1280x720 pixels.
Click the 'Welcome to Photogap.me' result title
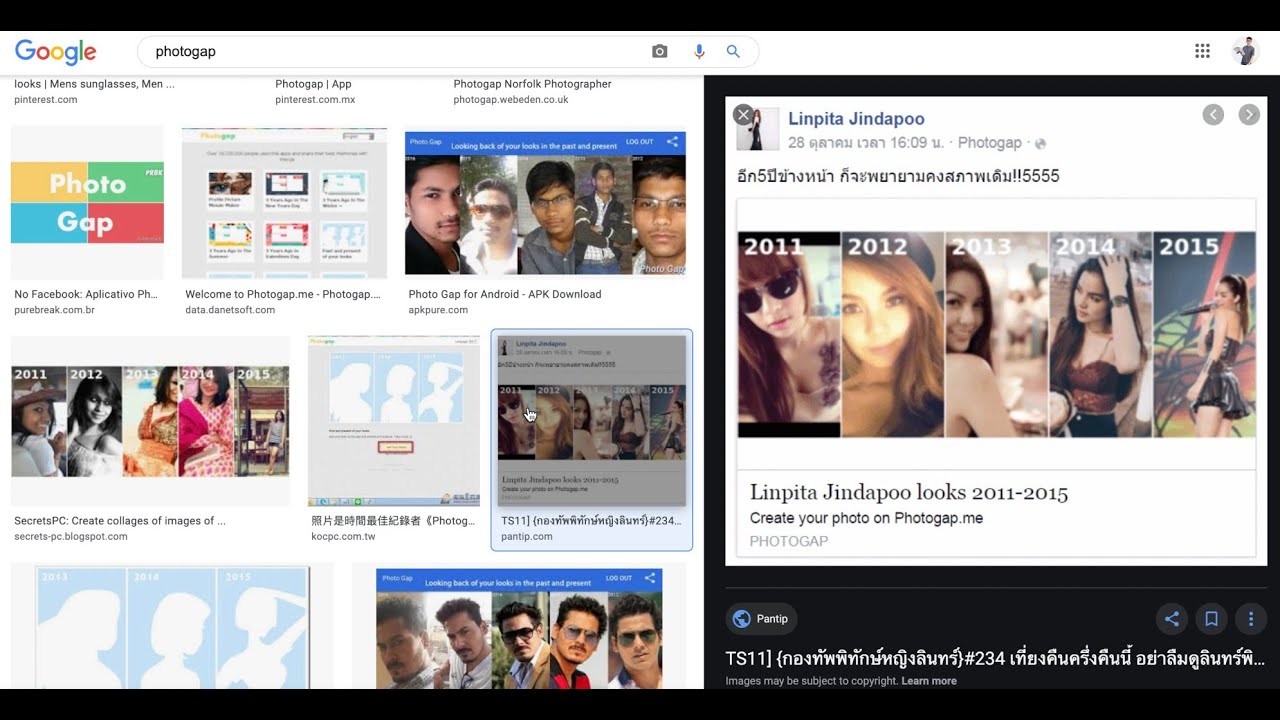[283, 294]
